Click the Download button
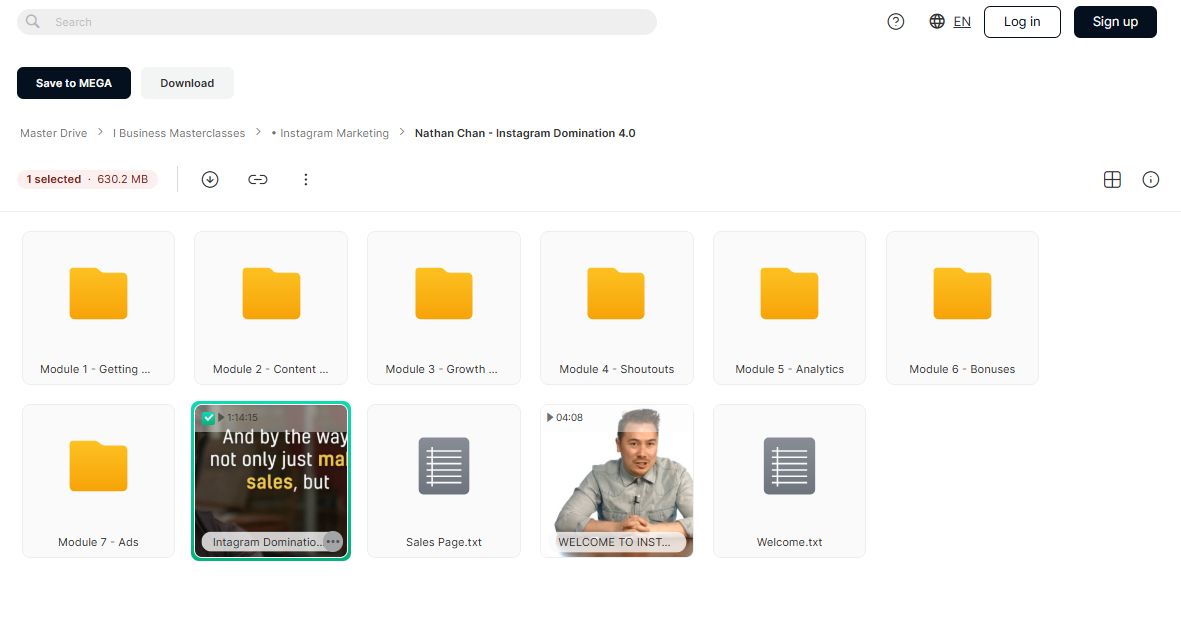This screenshot has width=1181, height=636. point(187,83)
